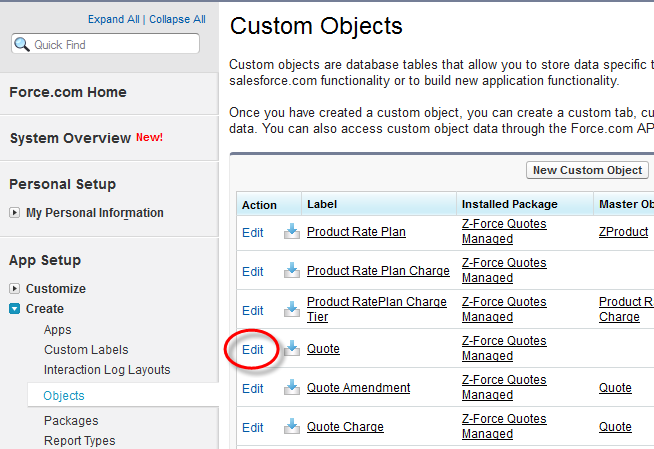Go to Force.com Home
Viewport: 654px width, 449px height.
68,92
